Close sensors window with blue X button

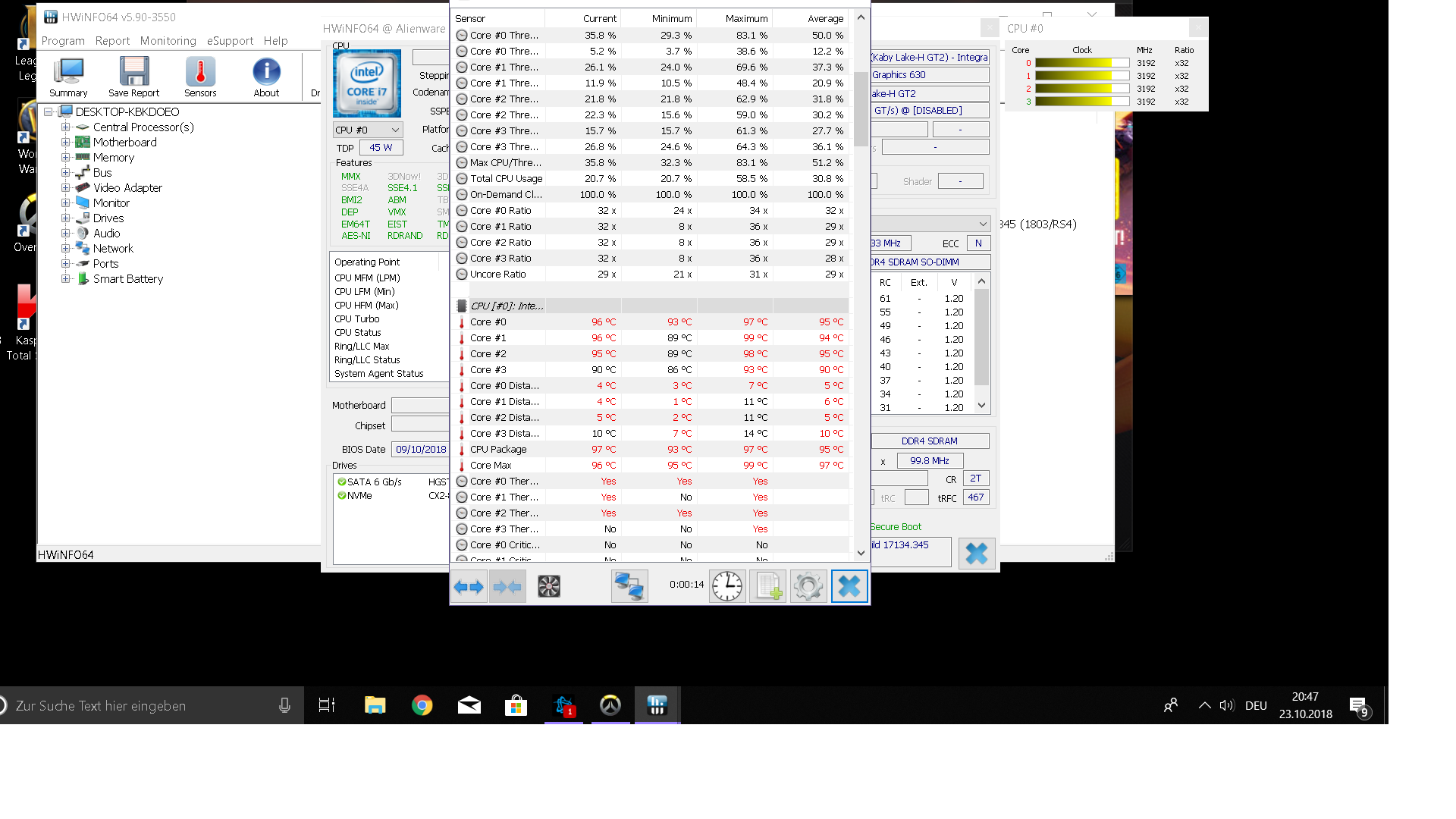pyautogui.click(x=849, y=586)
